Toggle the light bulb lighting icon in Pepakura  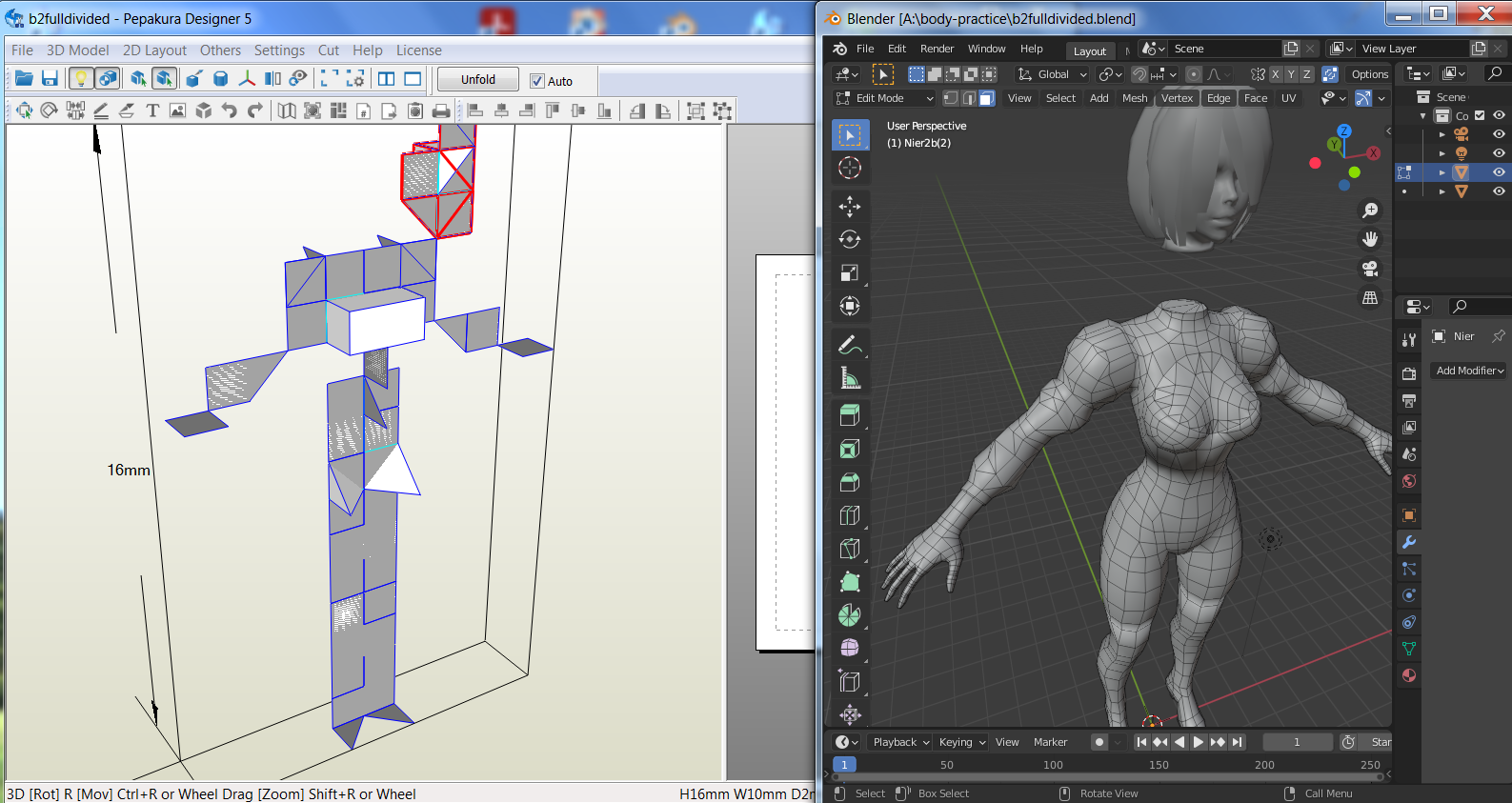point(82,79)
